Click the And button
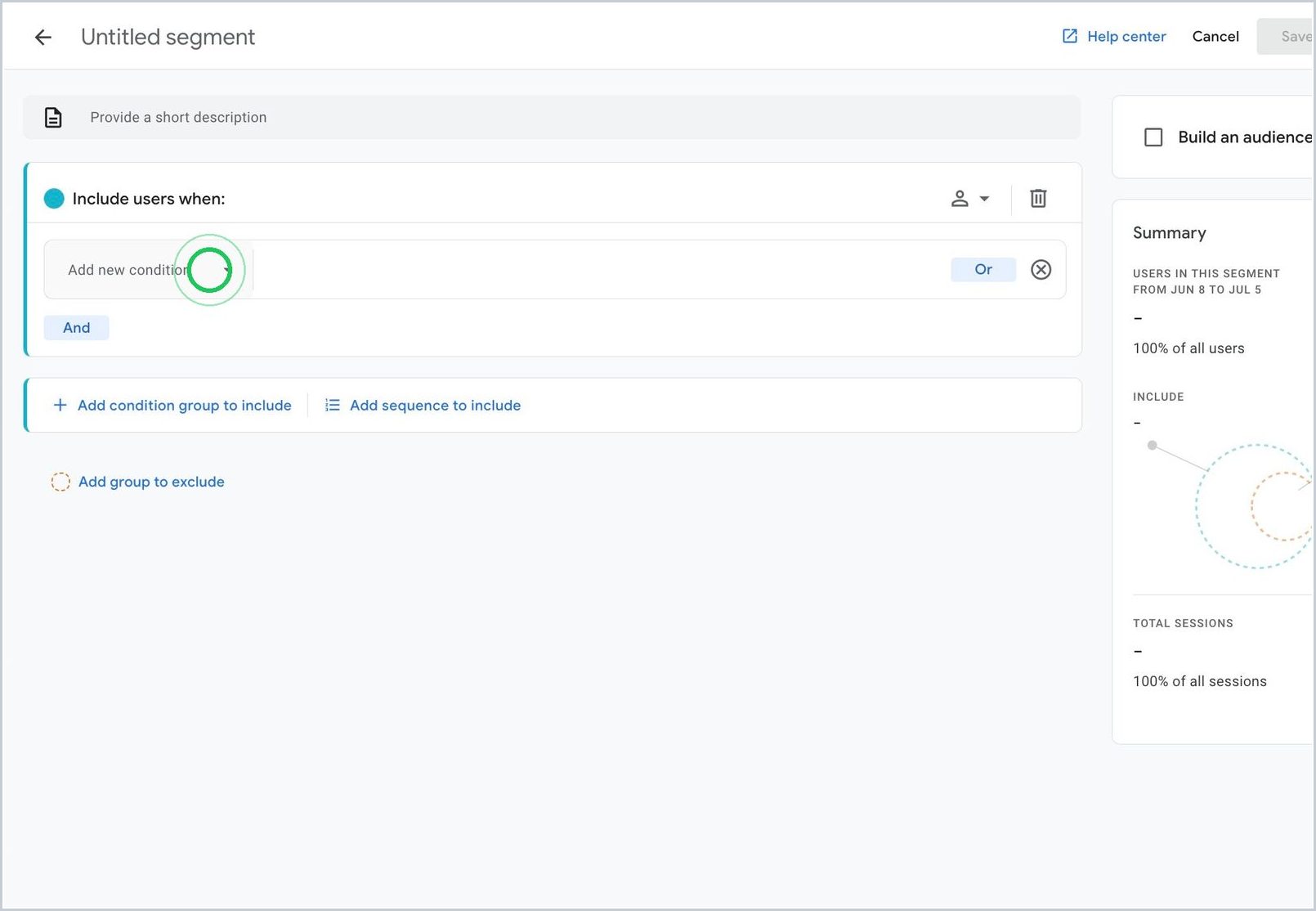The image size is (1316, 911). pyautogui.click(x=76, y=327)
